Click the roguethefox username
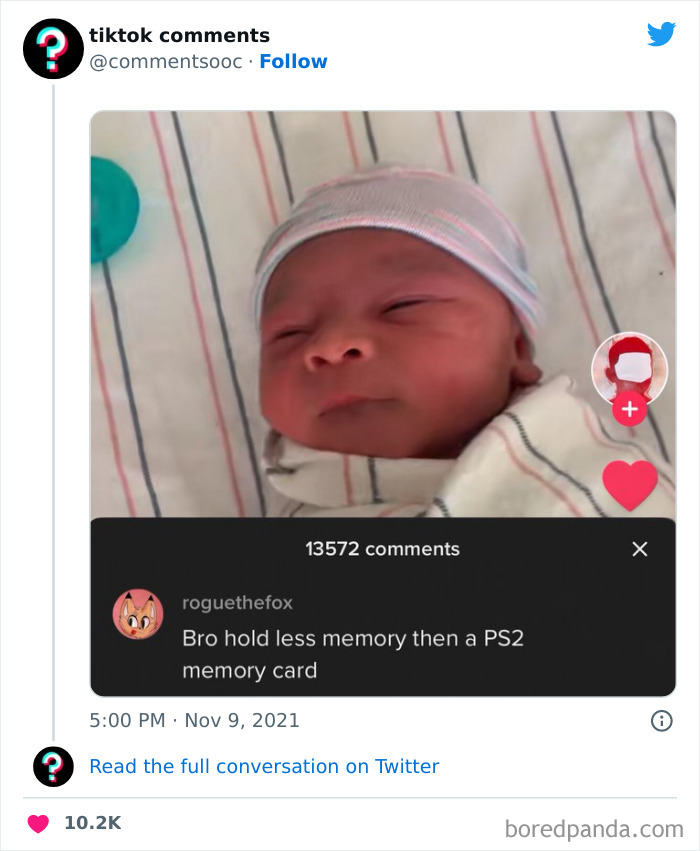700x851 pixels. point(237,603)
